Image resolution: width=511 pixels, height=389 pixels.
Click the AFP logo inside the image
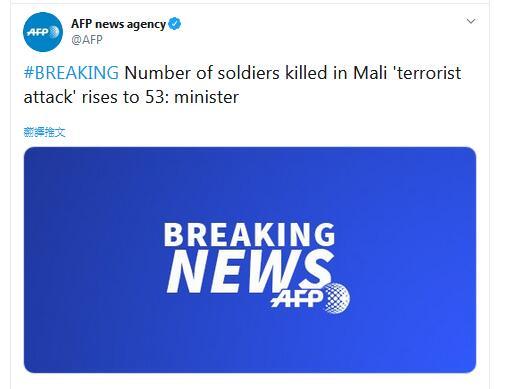pyautogui.click(x=310, y=298)
